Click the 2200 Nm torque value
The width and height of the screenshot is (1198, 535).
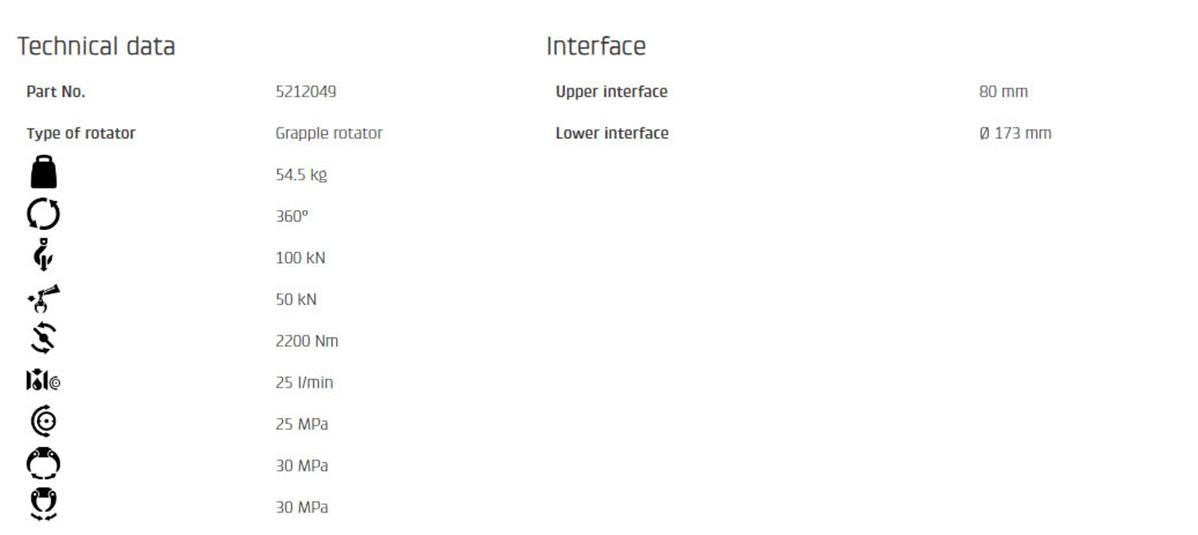pos(307,341)
